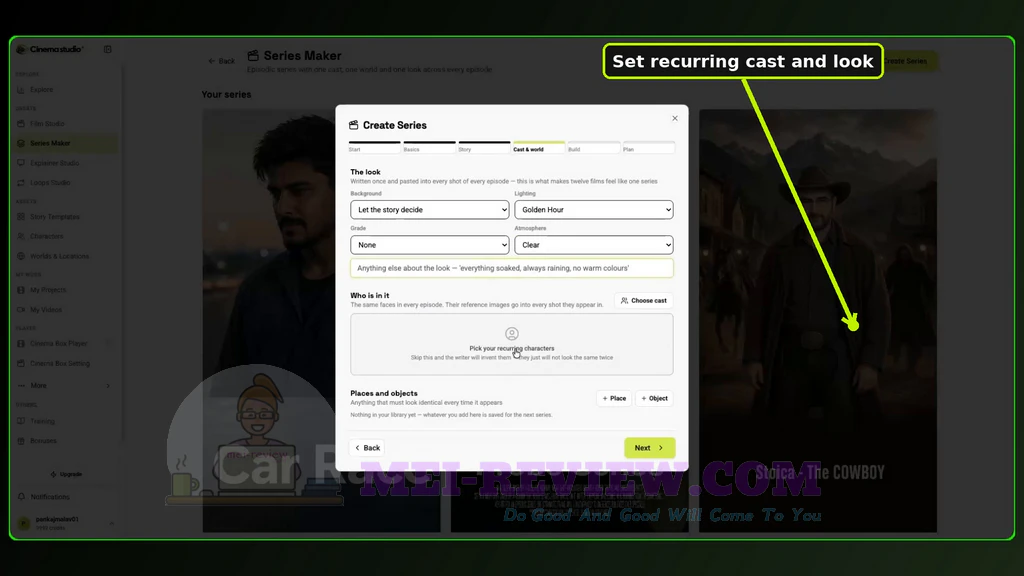Add an Object to the series
This screenshot has width=1024, height=576.
654,398
